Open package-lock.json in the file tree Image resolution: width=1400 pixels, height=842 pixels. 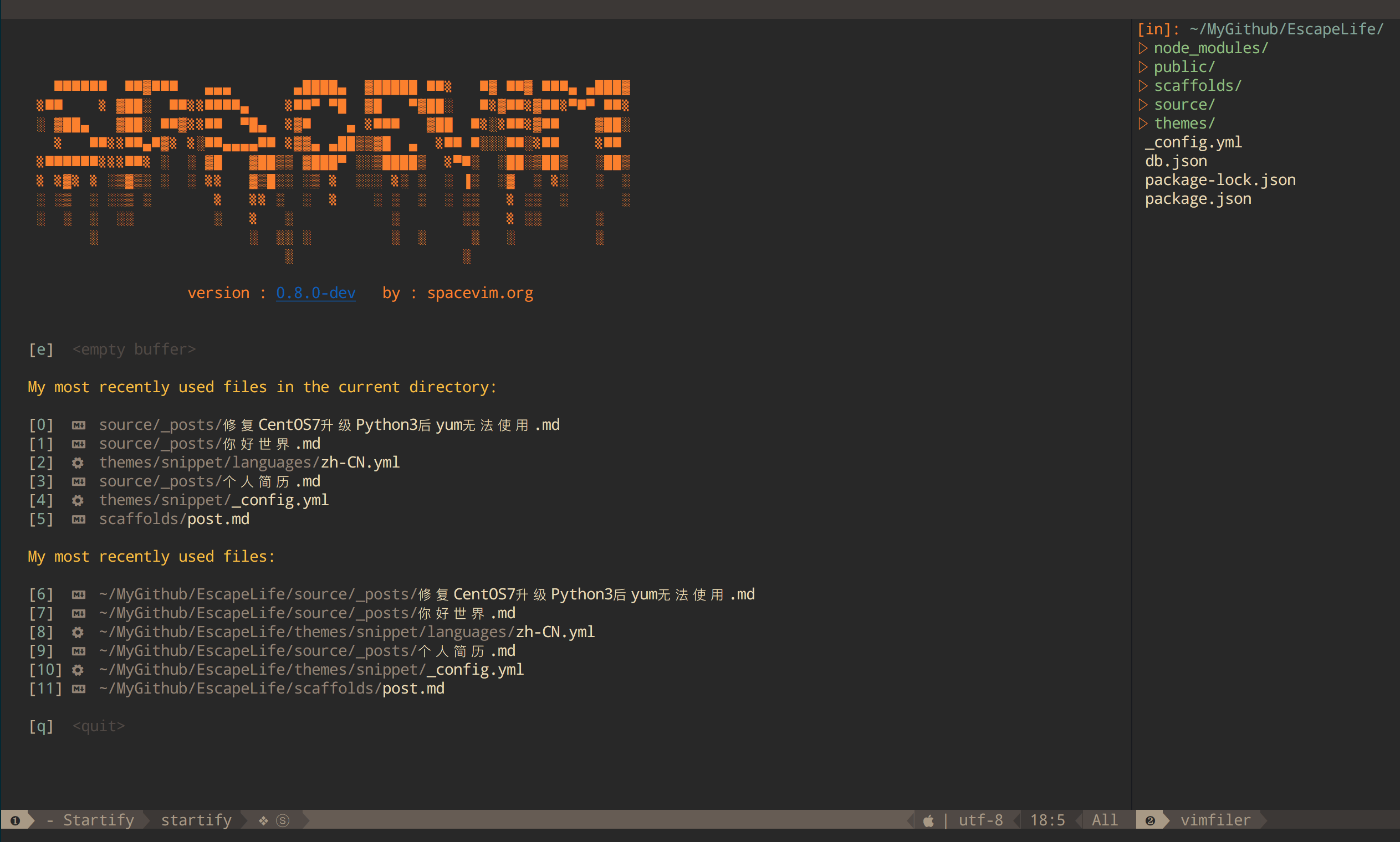1220,180
